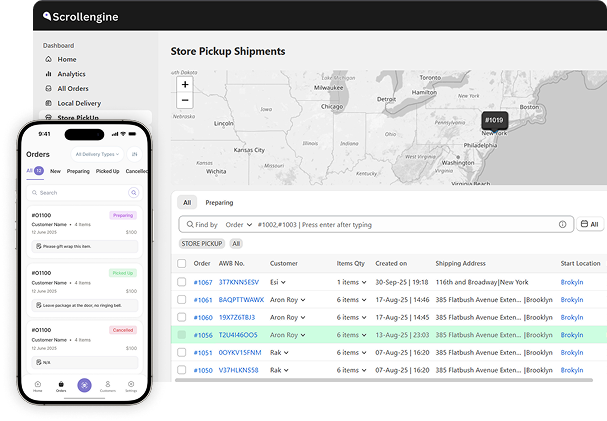This screenshot has width=607, height=421.
Task: Check the box for order #1060
Action: coord(182,317)
